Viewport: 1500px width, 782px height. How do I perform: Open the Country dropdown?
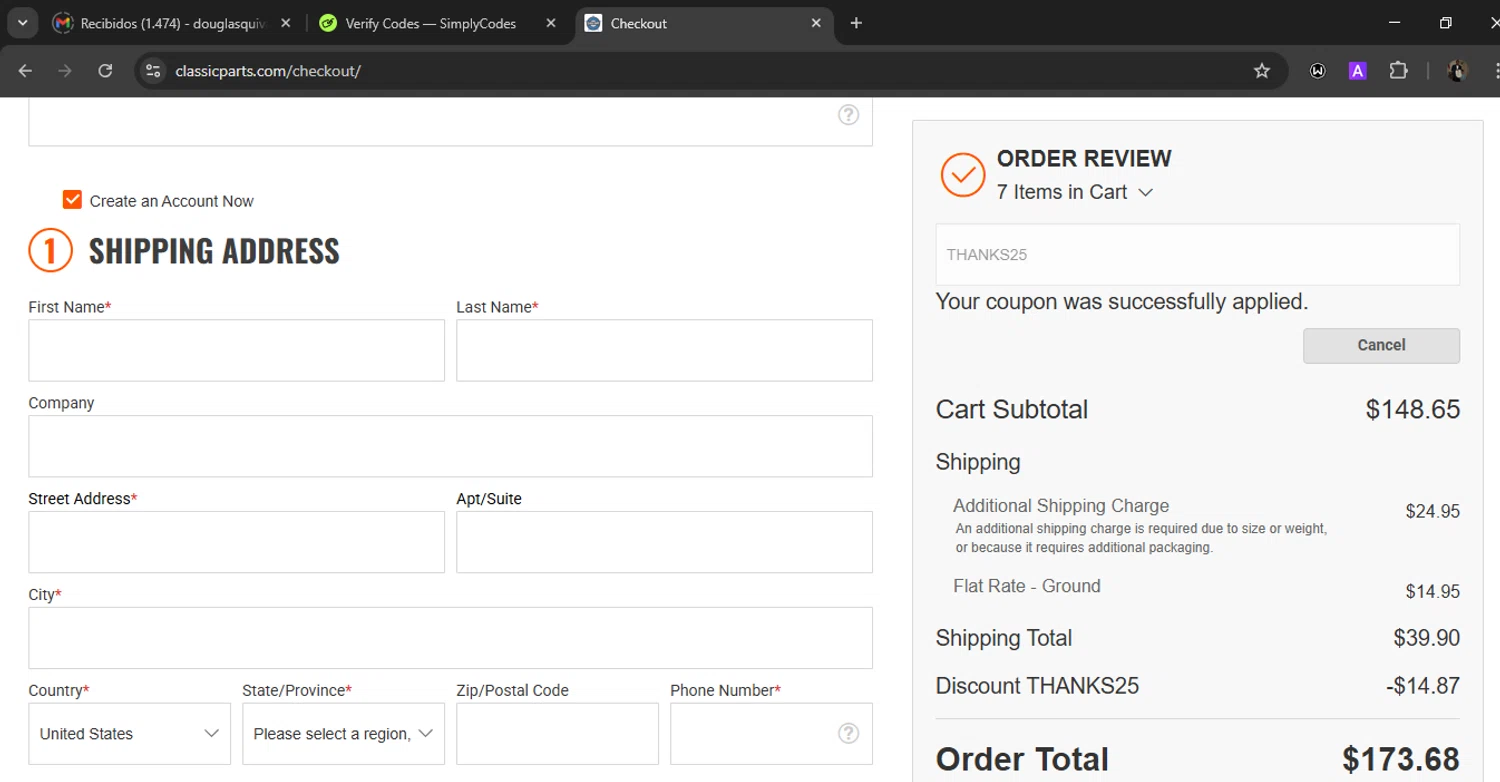click(x=129, y=734)
